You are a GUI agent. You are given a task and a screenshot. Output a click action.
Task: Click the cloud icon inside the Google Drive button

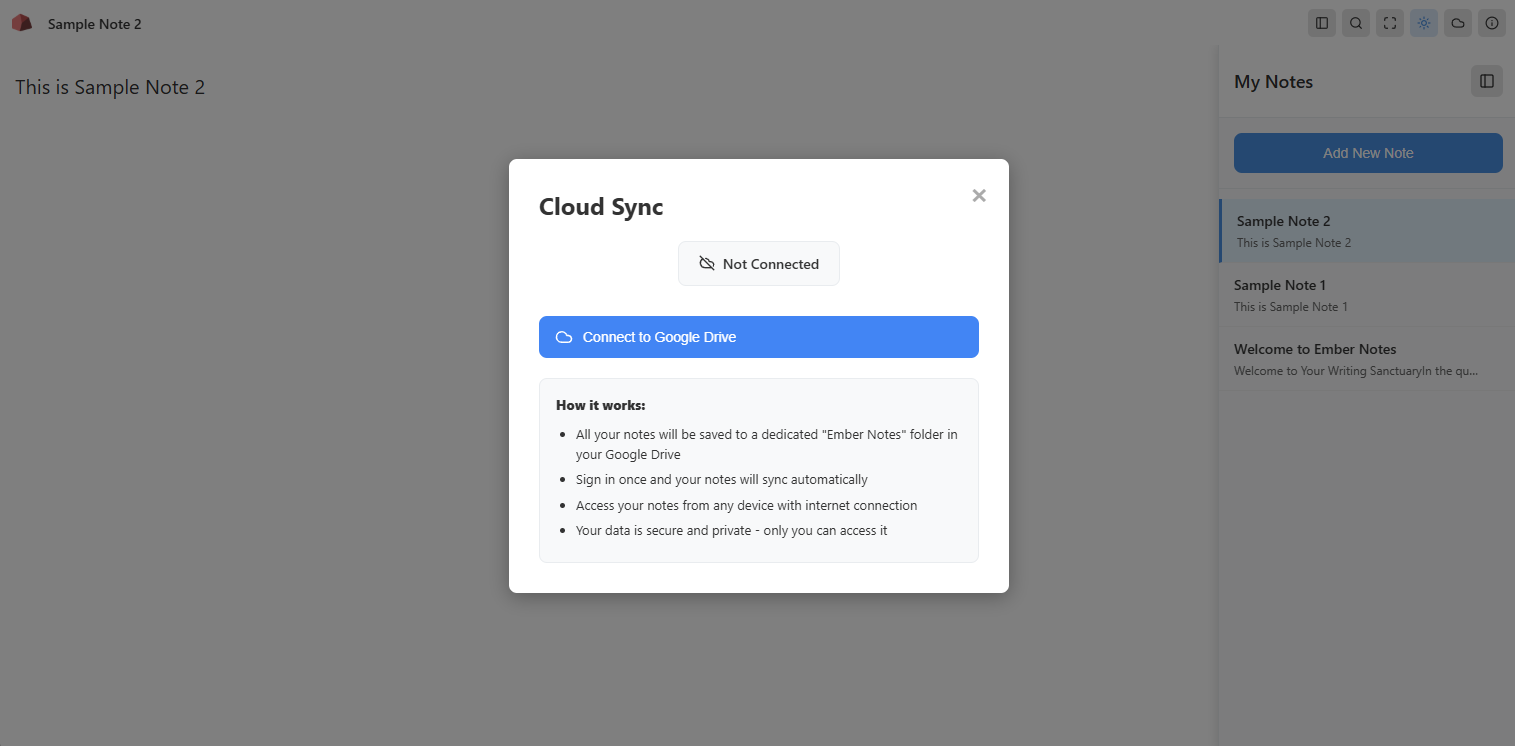[x=566, y=337]
